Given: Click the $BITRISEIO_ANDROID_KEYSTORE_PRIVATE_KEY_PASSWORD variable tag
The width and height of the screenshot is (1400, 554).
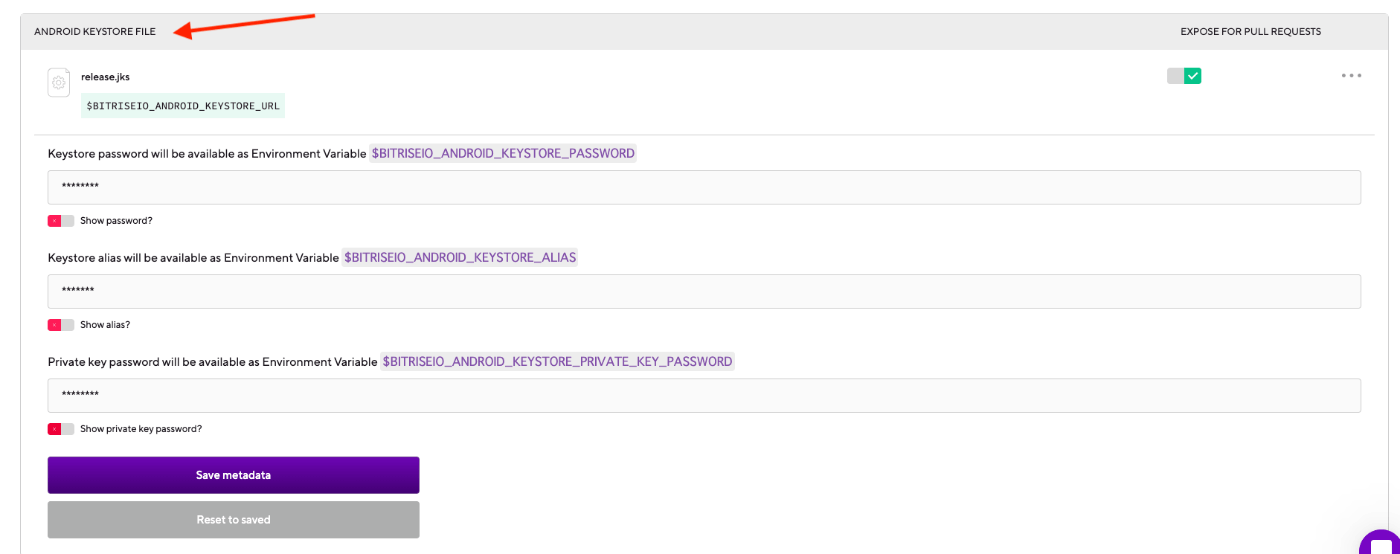Looking at the screenshot, I should click(x=557, y=362).
